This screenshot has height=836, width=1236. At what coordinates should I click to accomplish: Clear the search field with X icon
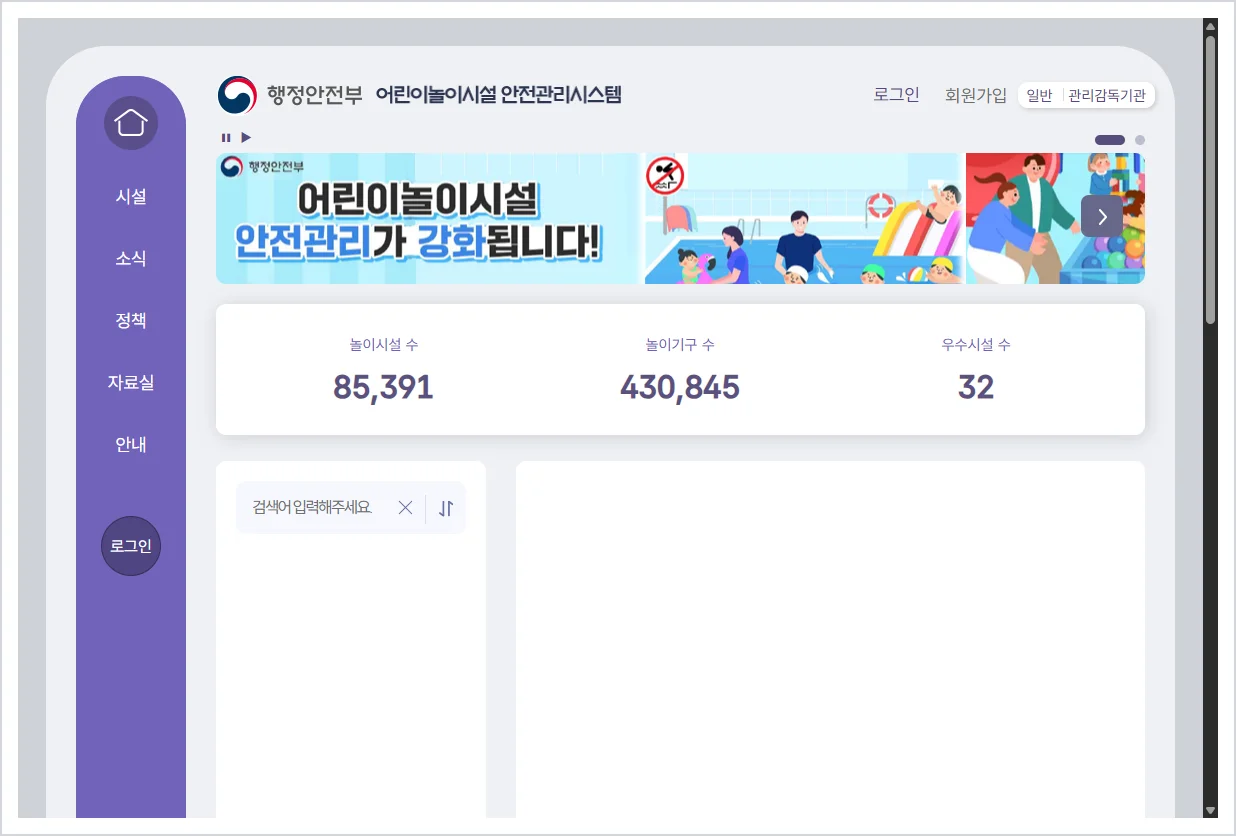click(405, 508)
